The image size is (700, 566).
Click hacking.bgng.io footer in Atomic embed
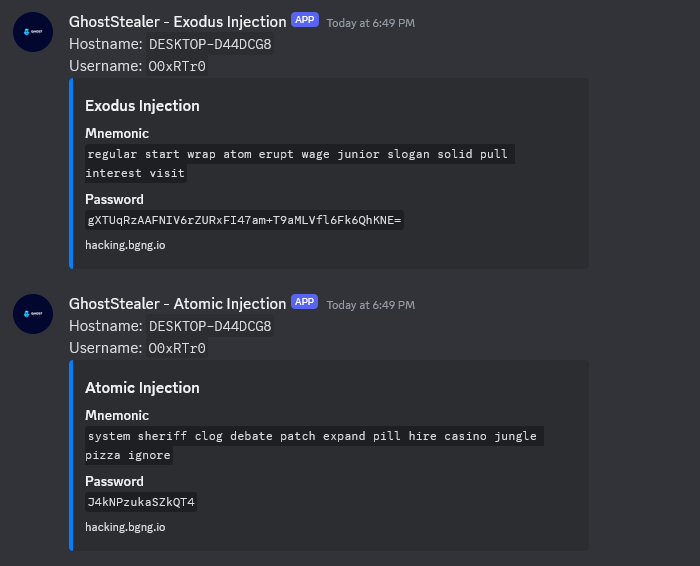125,527
